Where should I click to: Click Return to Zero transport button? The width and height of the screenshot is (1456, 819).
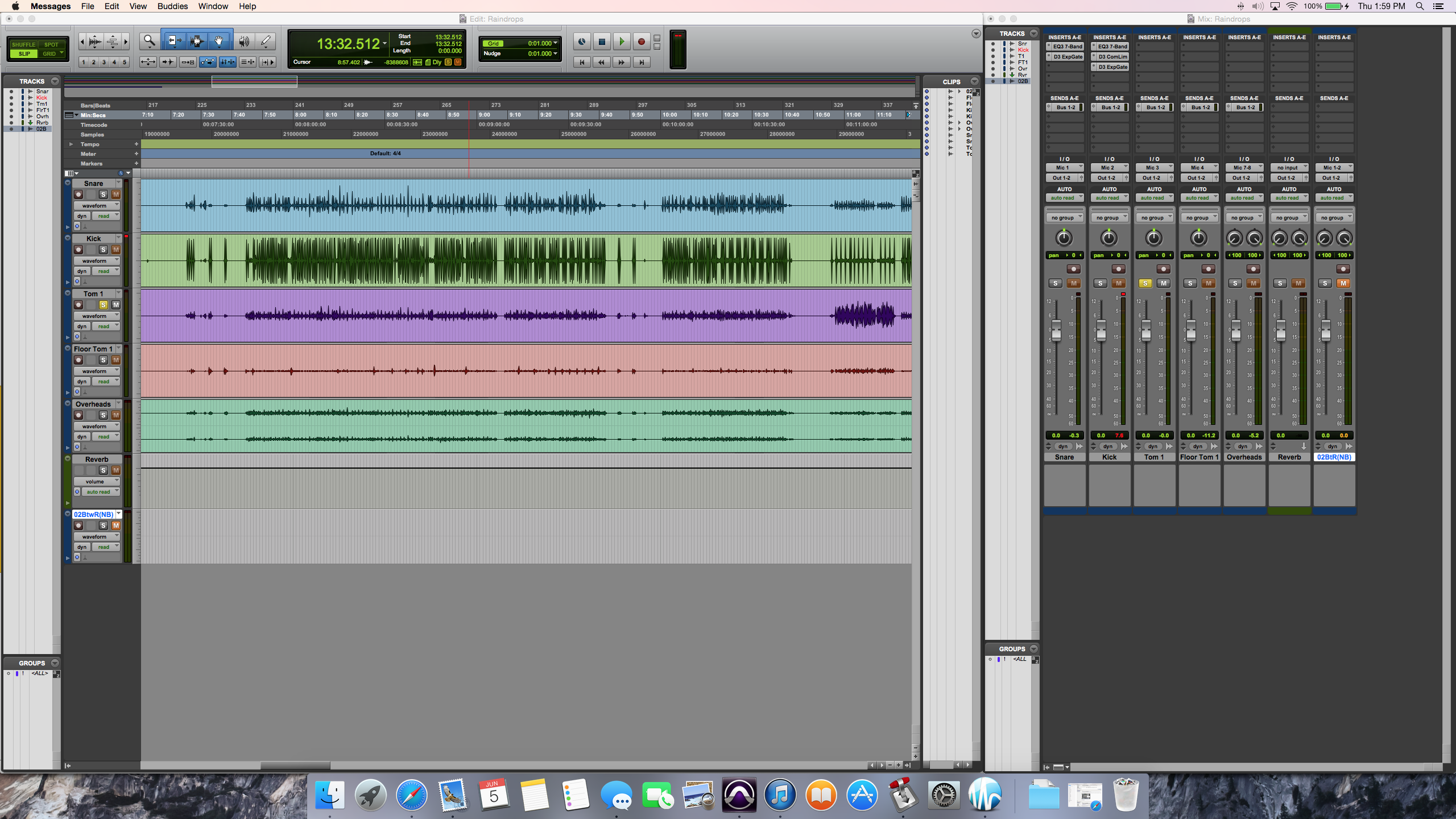click(x=581, y=63)
